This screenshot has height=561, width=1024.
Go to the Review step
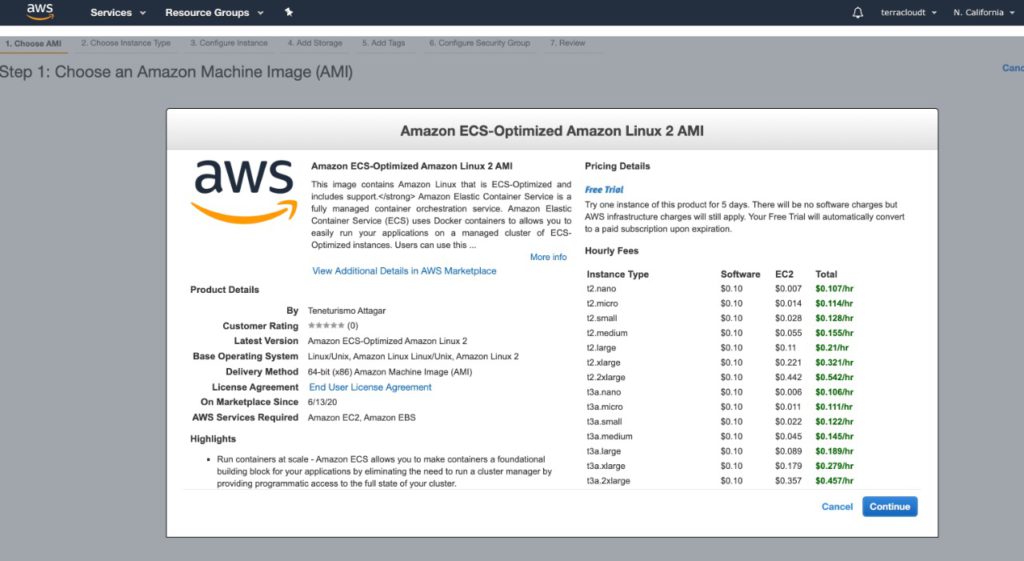(568, 44)
